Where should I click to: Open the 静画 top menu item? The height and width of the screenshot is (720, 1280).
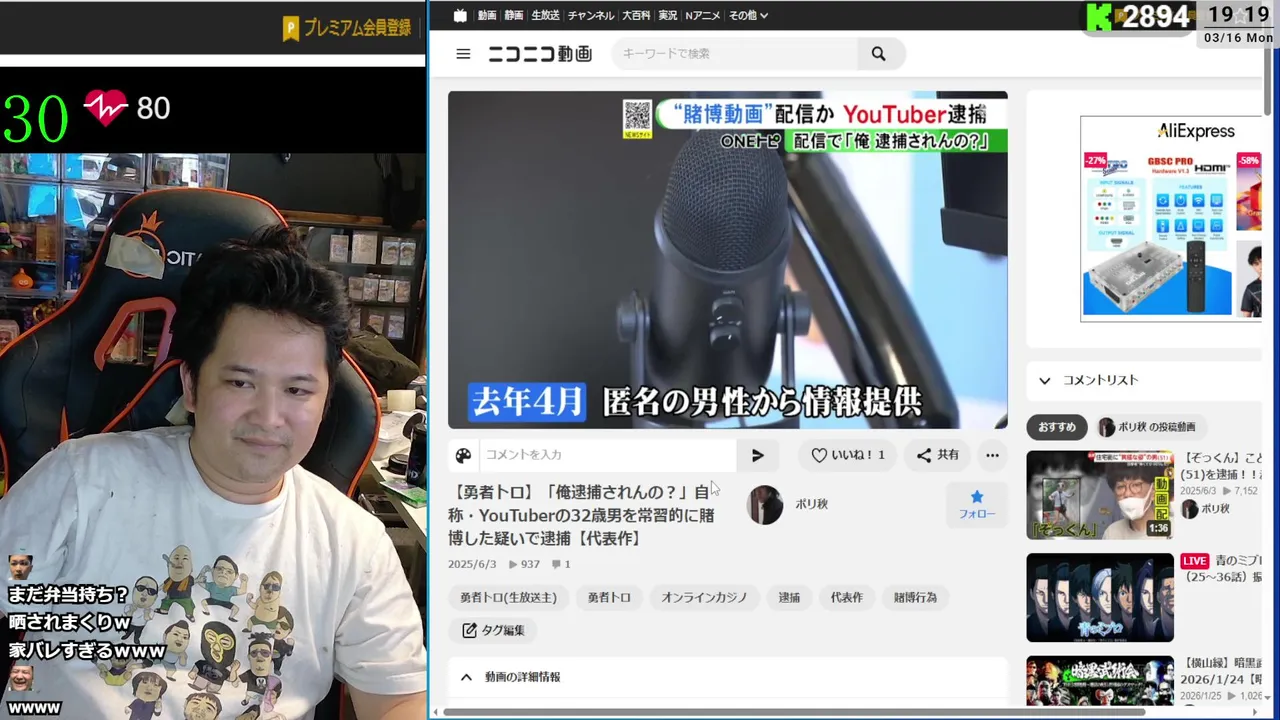[513, 15]
